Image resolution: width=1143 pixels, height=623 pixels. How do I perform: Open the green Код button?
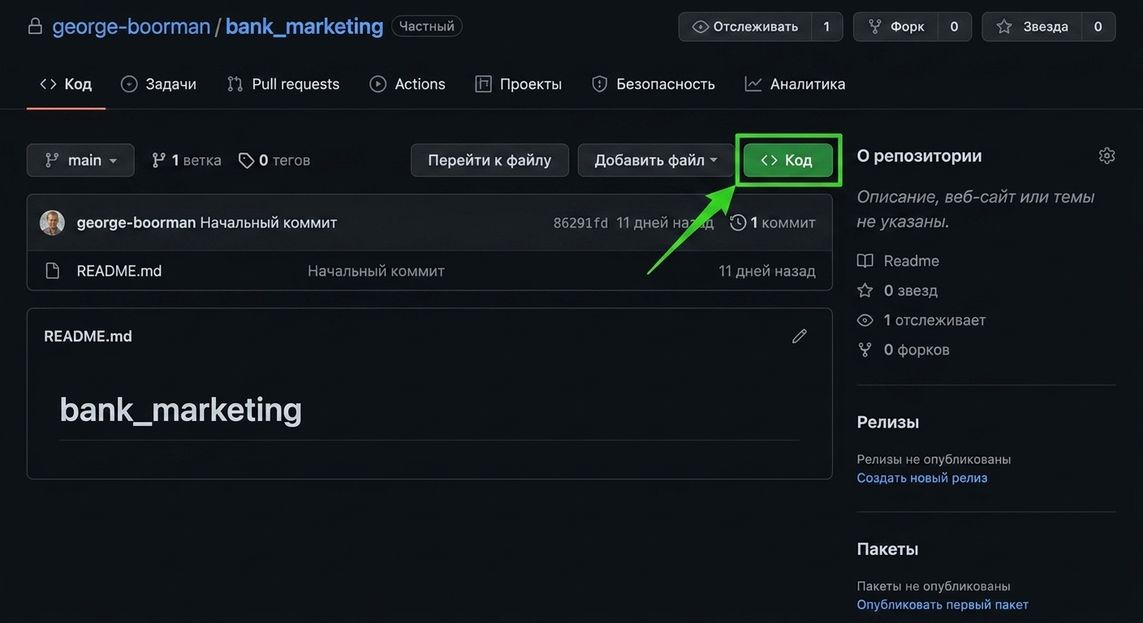point(787,160)
